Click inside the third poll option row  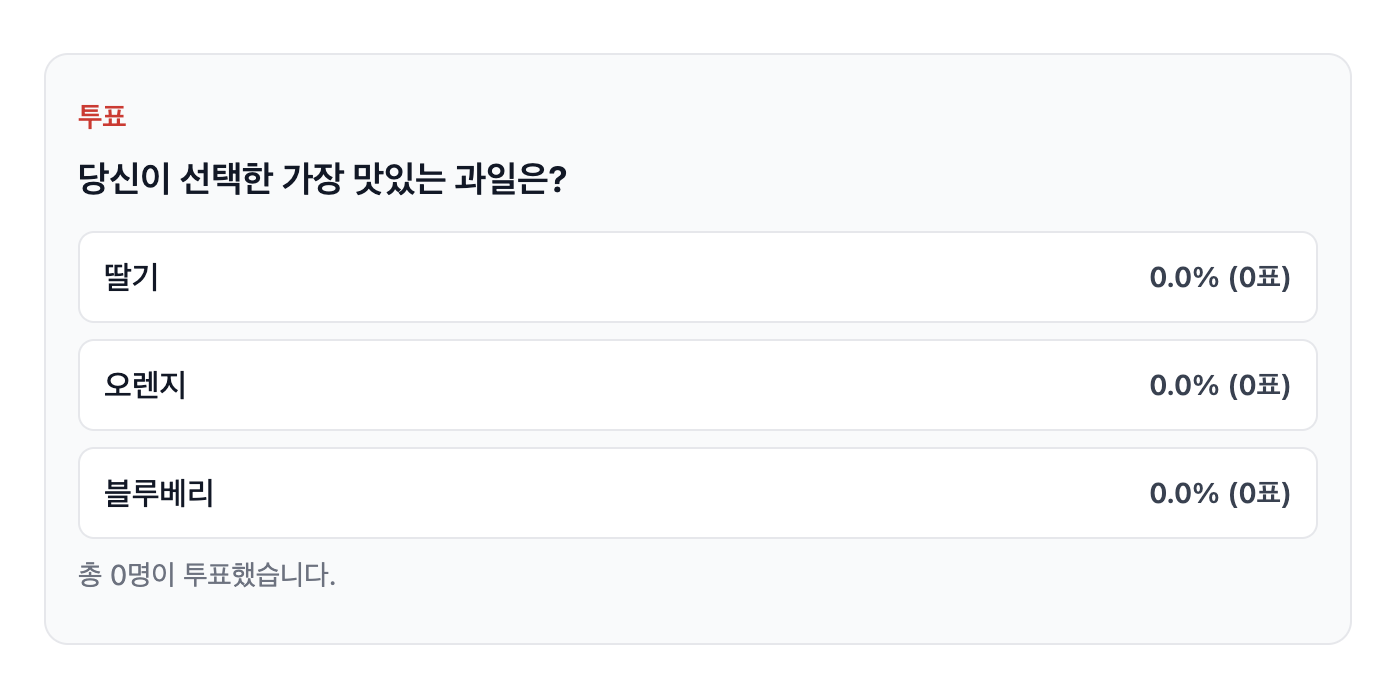click(600, 493)
